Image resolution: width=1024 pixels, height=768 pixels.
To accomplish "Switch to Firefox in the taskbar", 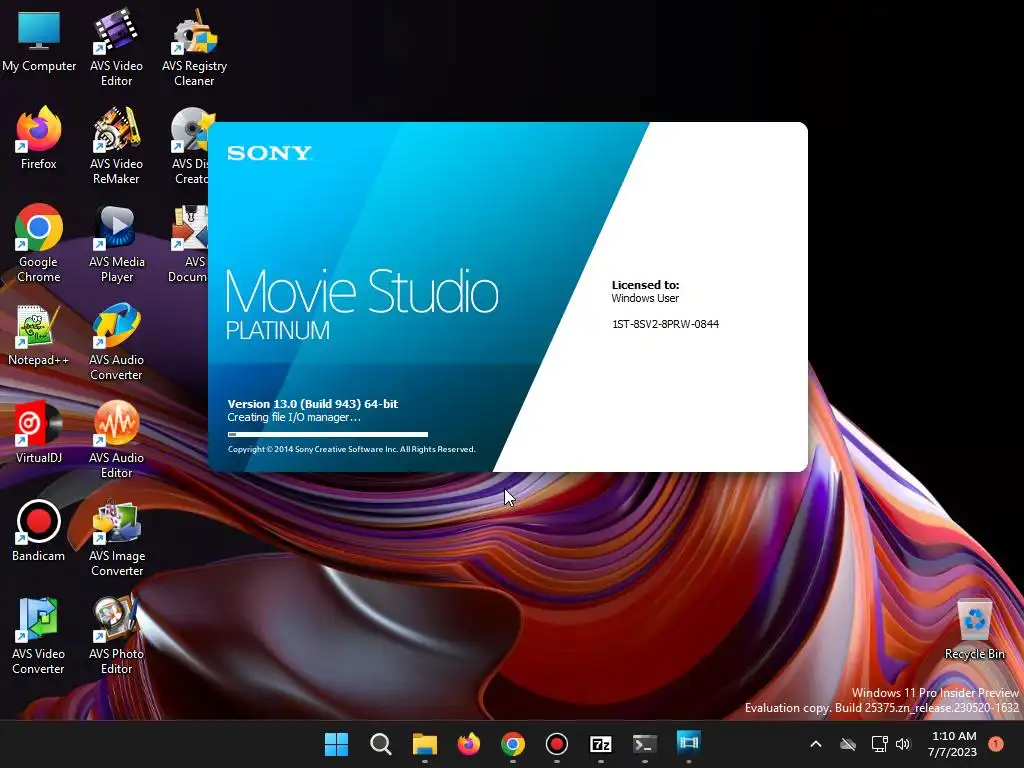I will click(468, 744).
